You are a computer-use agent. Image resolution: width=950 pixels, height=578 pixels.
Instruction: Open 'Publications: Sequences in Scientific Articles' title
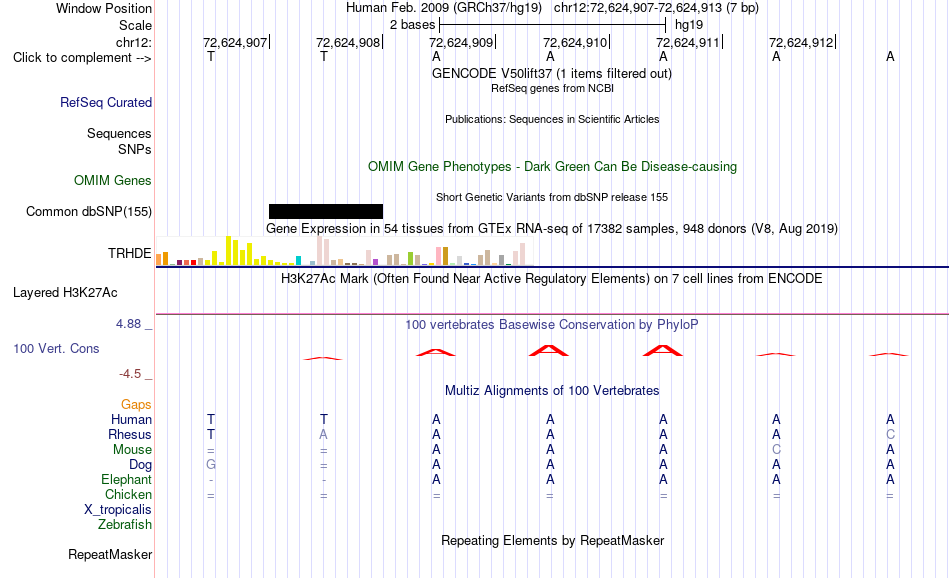[552, 119]
